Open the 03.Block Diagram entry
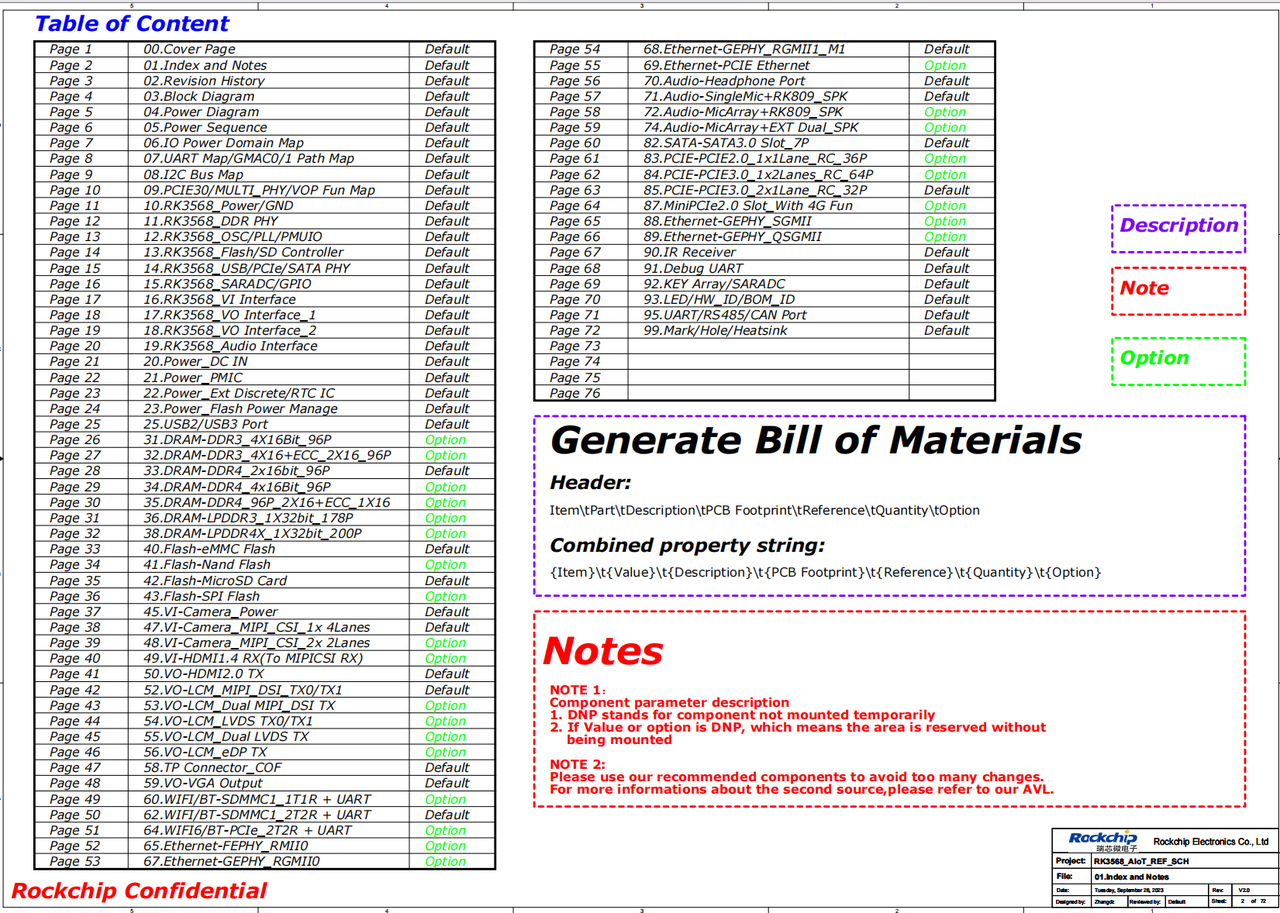The height and width of the screenshot is (913, 1280). 198,96
